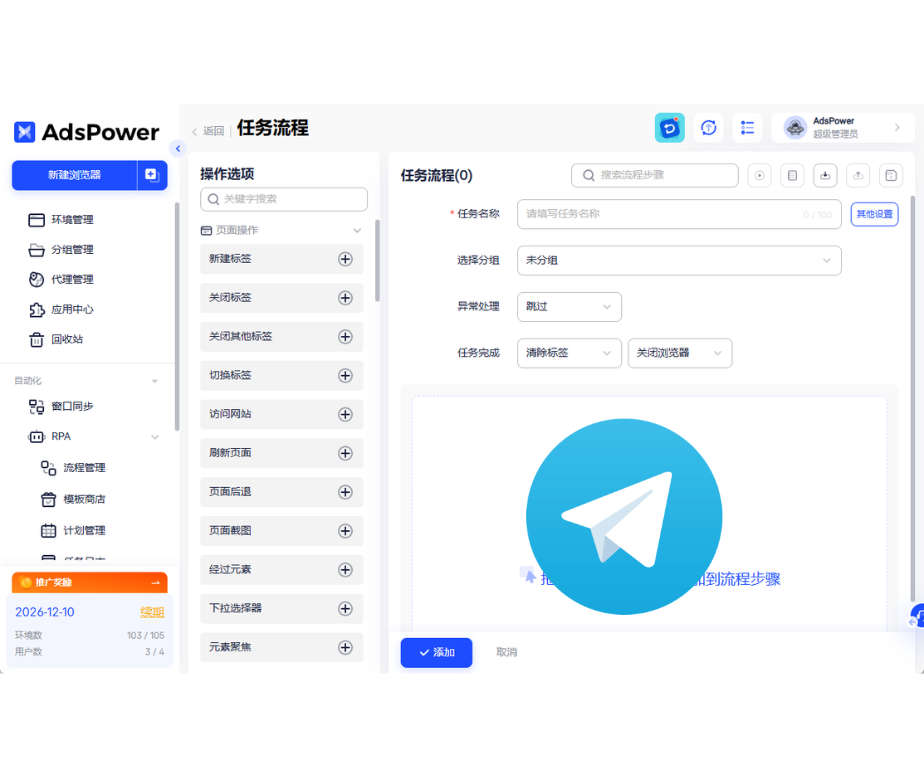924x778 pixels.
Task: Click the 任务名称 input field
Action: (679, 214)
